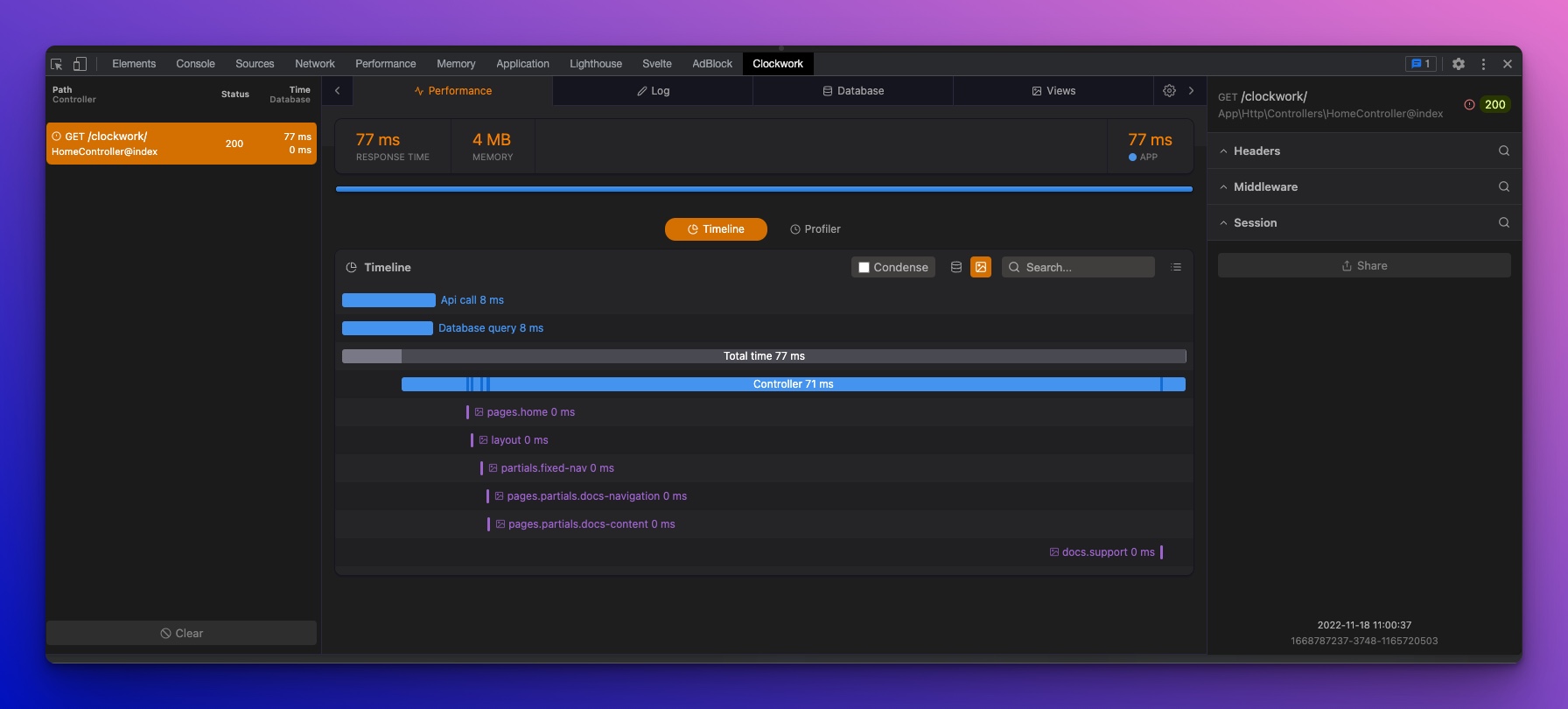
Task: Click the Time Database column header
Action: pyautogui.click(x=290, y=95)
